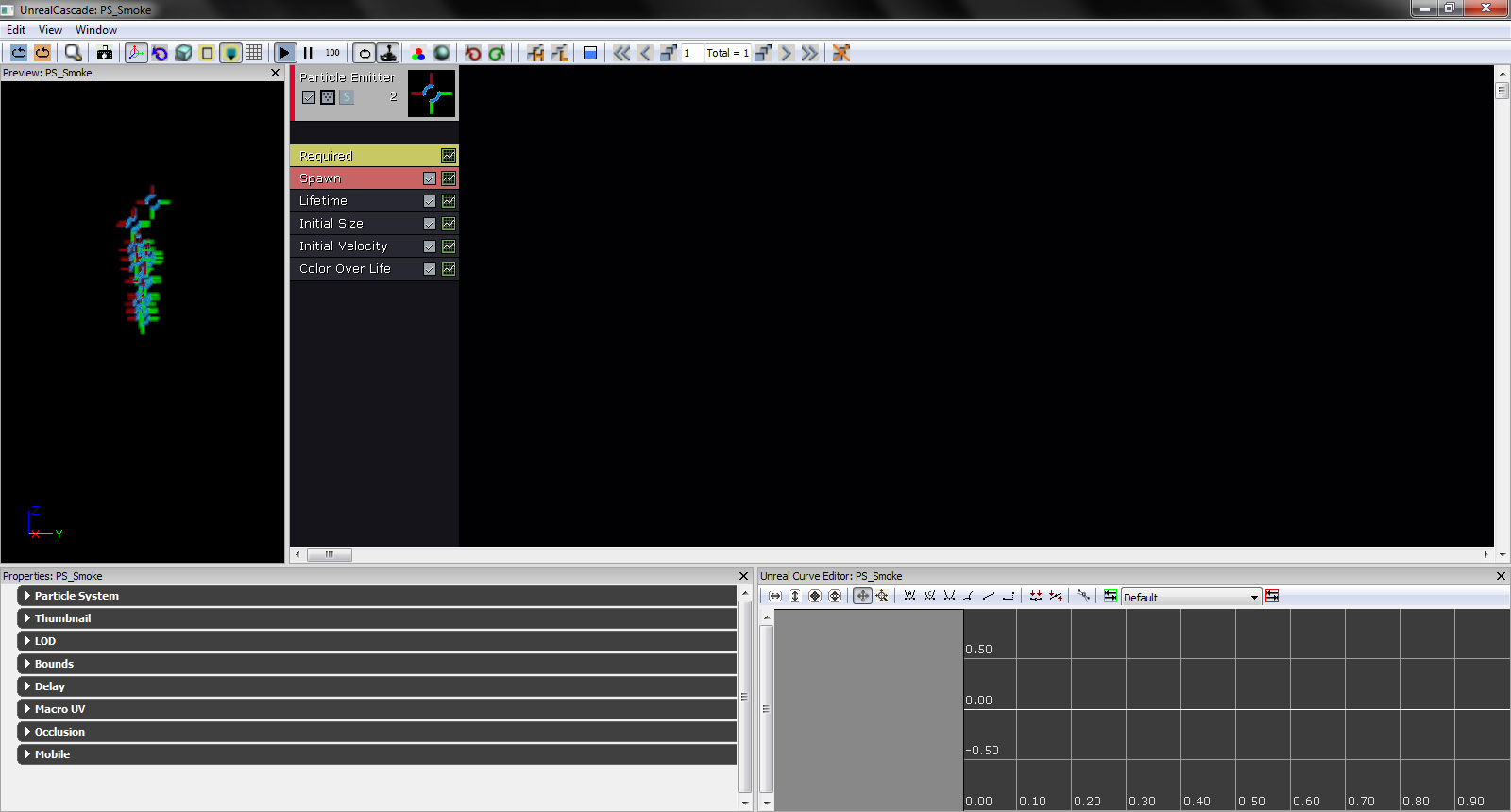1511x812 pixels.
Task: Pause the particle simulation
Action: coord(308,53)
